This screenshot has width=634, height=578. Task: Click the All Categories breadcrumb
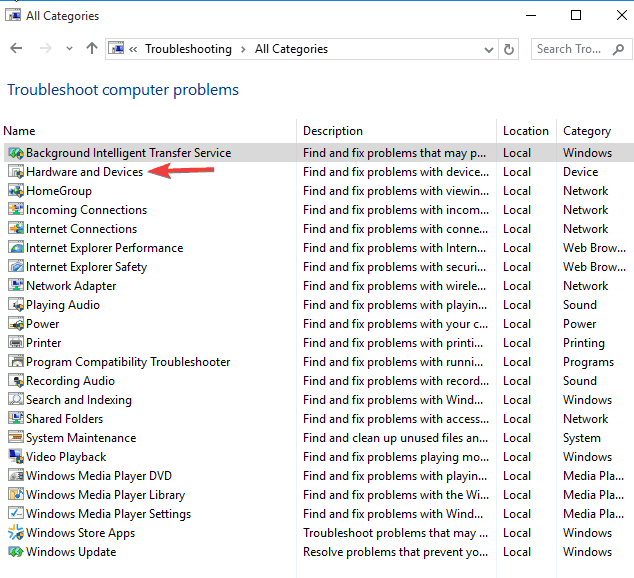click(x=291, y=49)
